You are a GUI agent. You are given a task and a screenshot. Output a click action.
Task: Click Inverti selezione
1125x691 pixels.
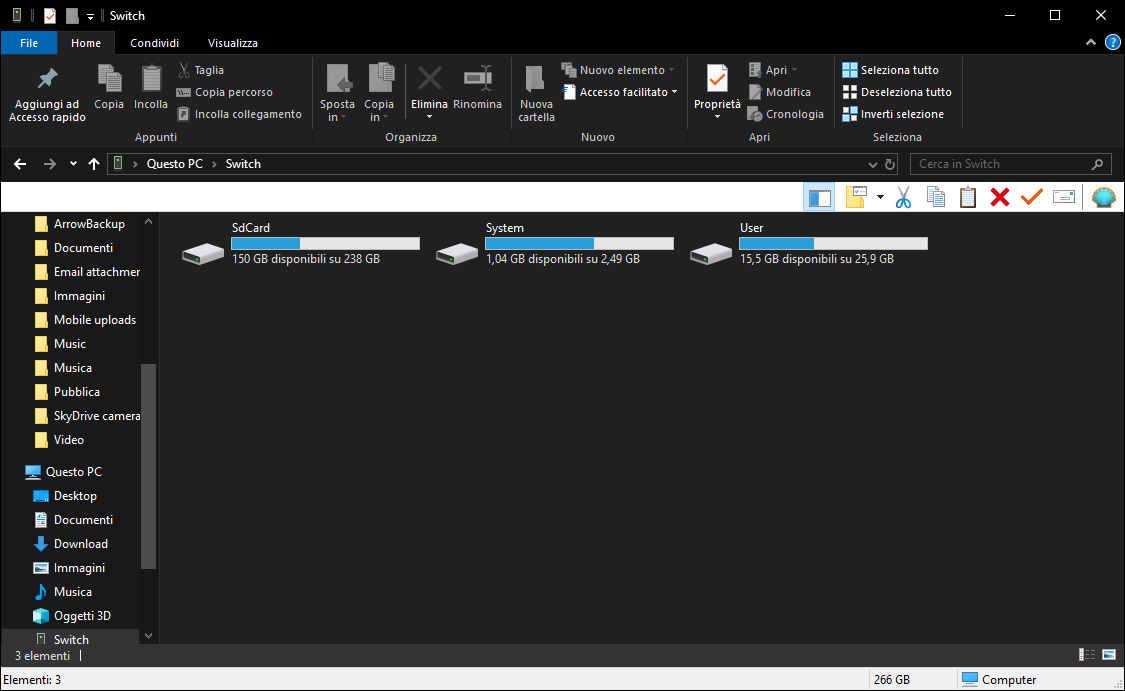click(901, 114)
